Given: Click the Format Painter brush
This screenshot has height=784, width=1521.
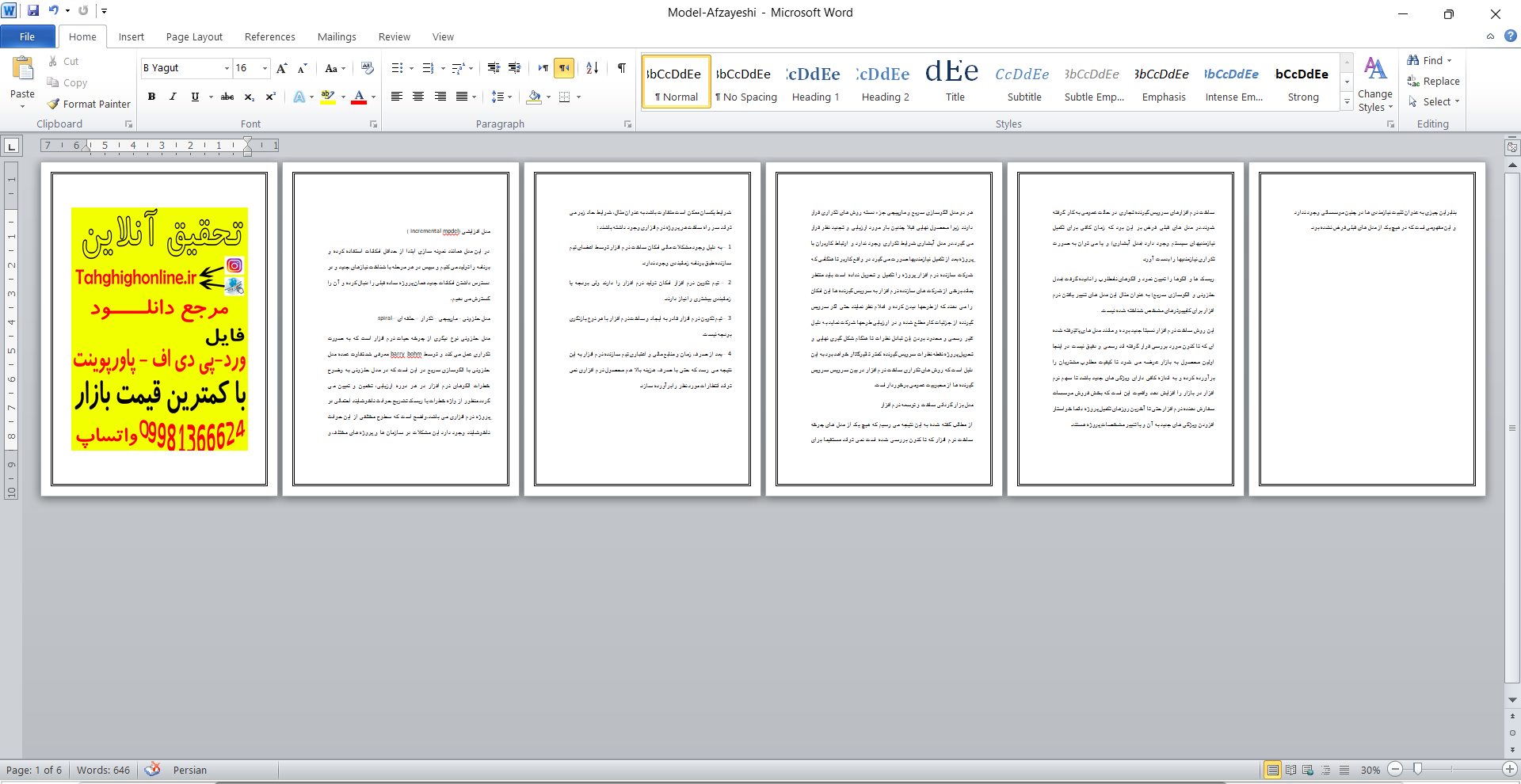Looking at the screenshot, I should [x=54, y=104].
